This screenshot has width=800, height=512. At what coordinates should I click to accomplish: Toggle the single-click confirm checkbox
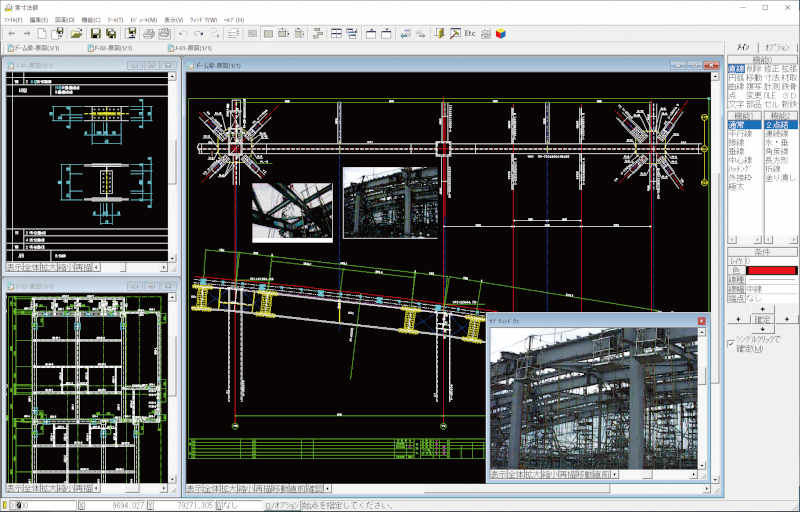coord(731,343)
